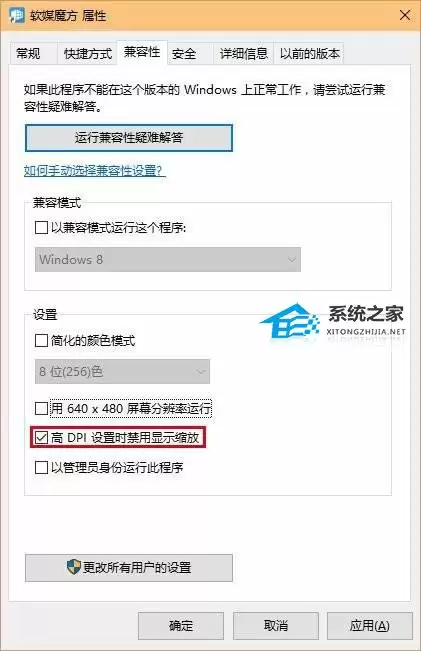Click the 应用(A) button

pyautogui.click(x=370, y=626)
